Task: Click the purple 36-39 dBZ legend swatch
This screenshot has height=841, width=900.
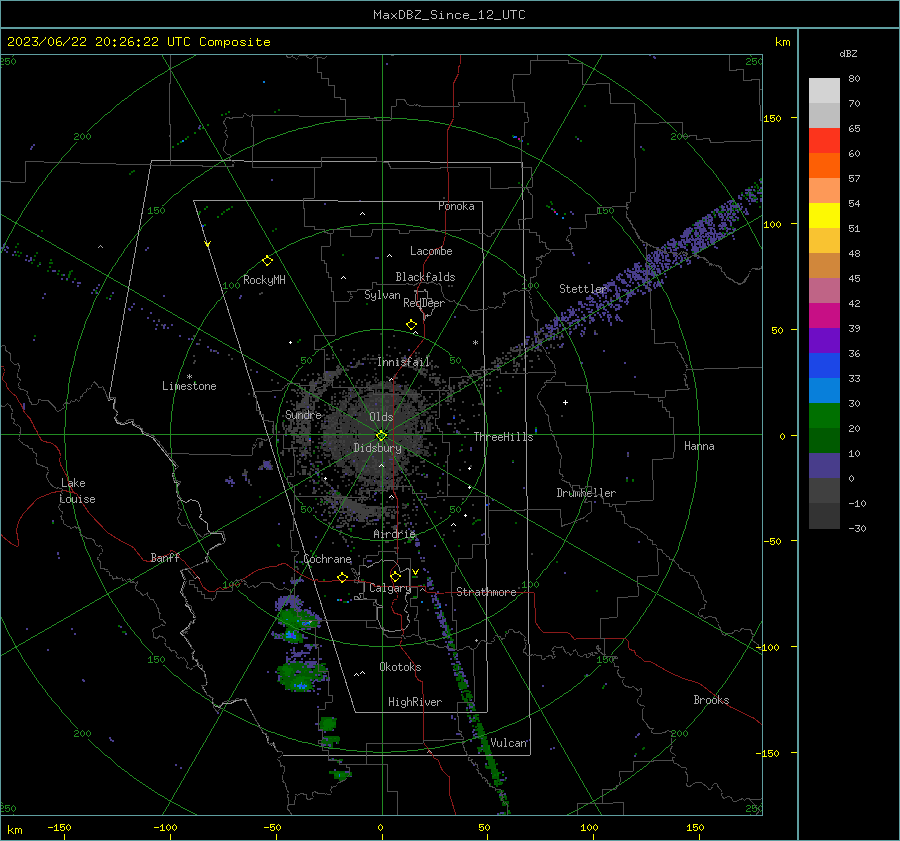Action: [824, 341]
